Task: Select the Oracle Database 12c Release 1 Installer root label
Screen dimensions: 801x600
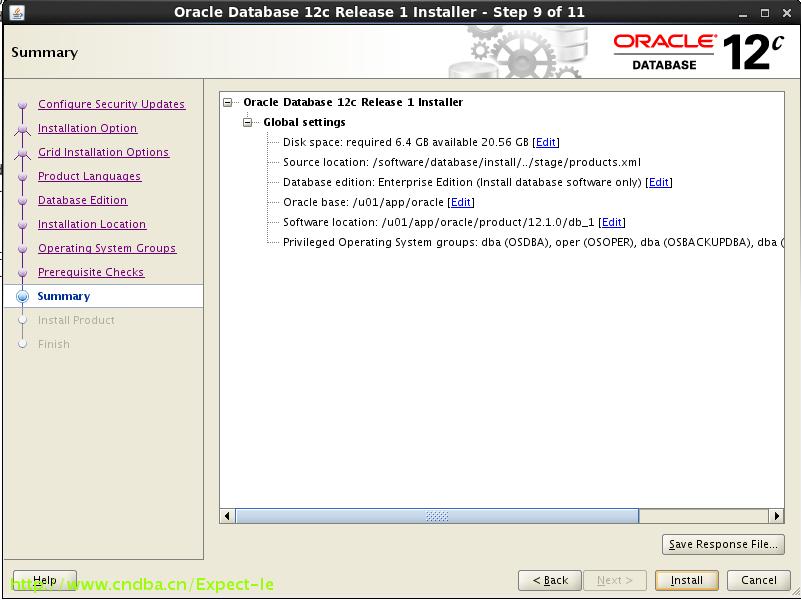Action: 353,102
